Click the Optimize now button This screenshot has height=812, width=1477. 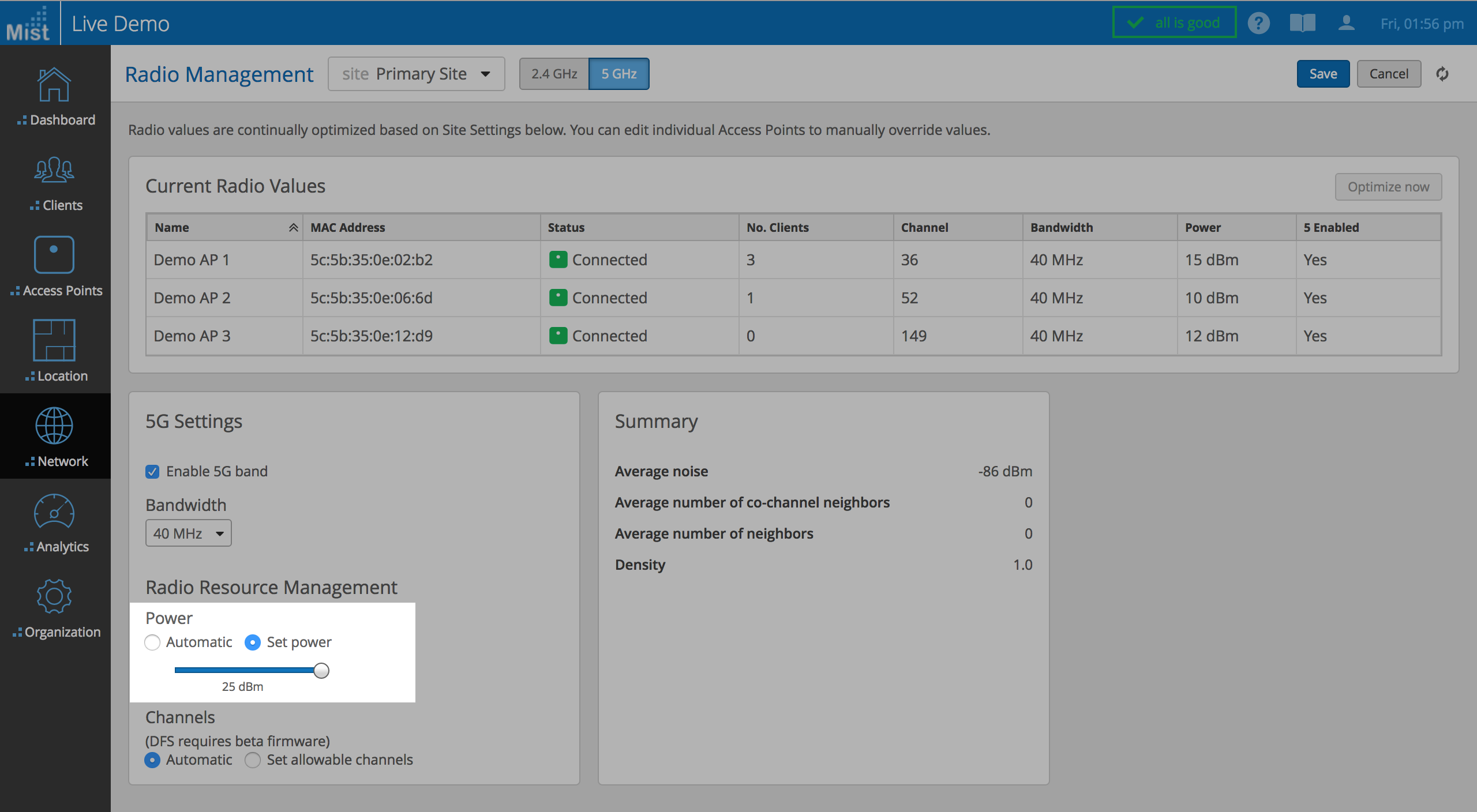(1388, 187)
